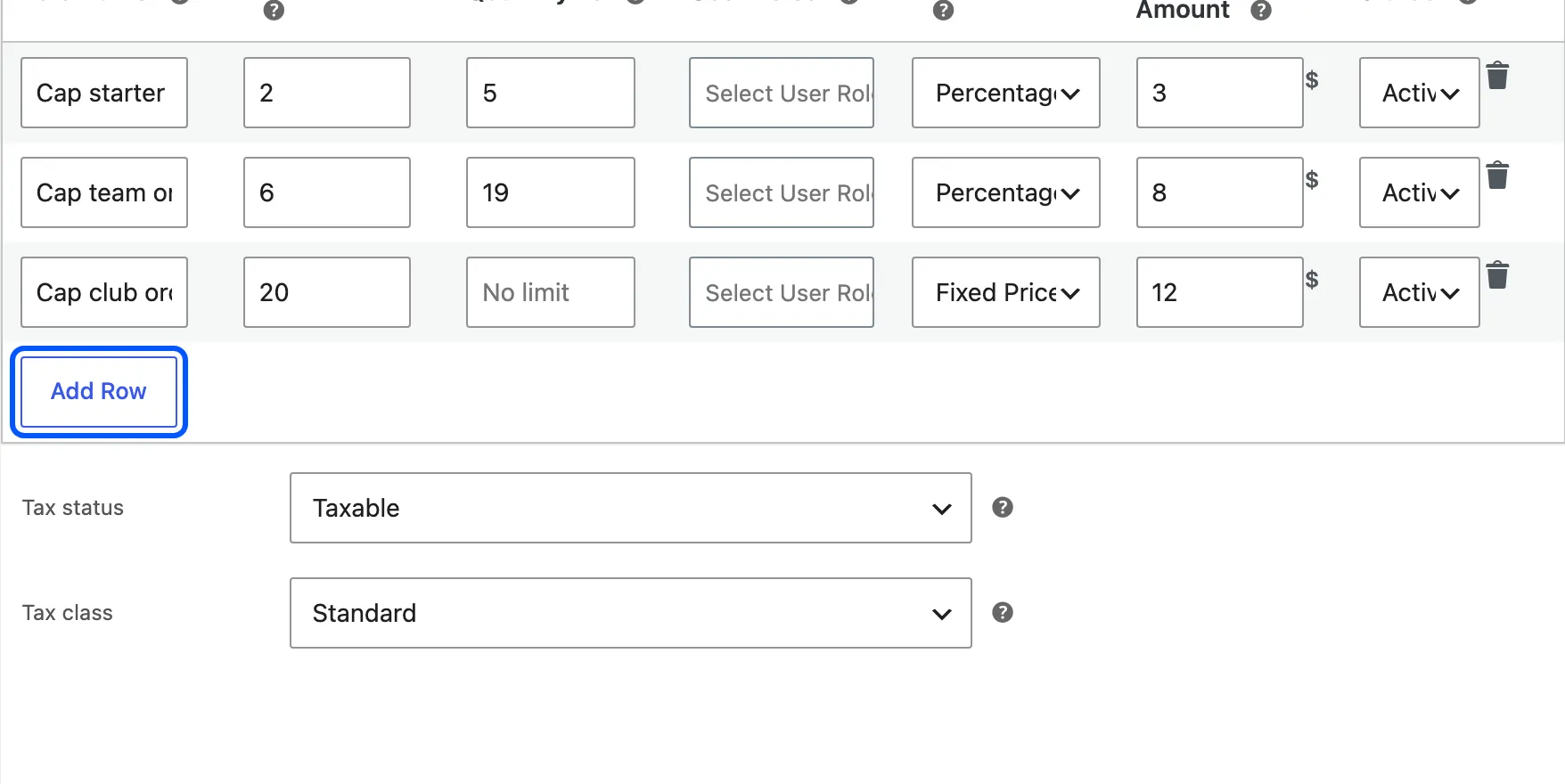Show help for Amount column header
This screenshot has width=1565, height=784.
1260,11
